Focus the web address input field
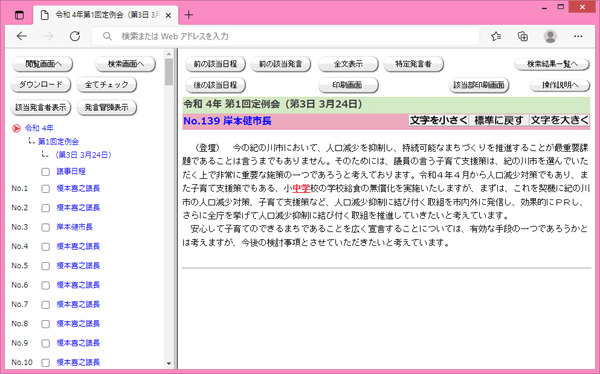Screen dimensions: 600x374 click(285, 36)
